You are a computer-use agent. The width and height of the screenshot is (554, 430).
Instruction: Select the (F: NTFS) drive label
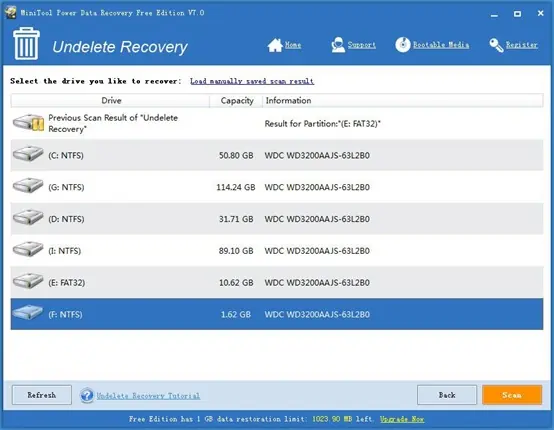coord(65,314)
